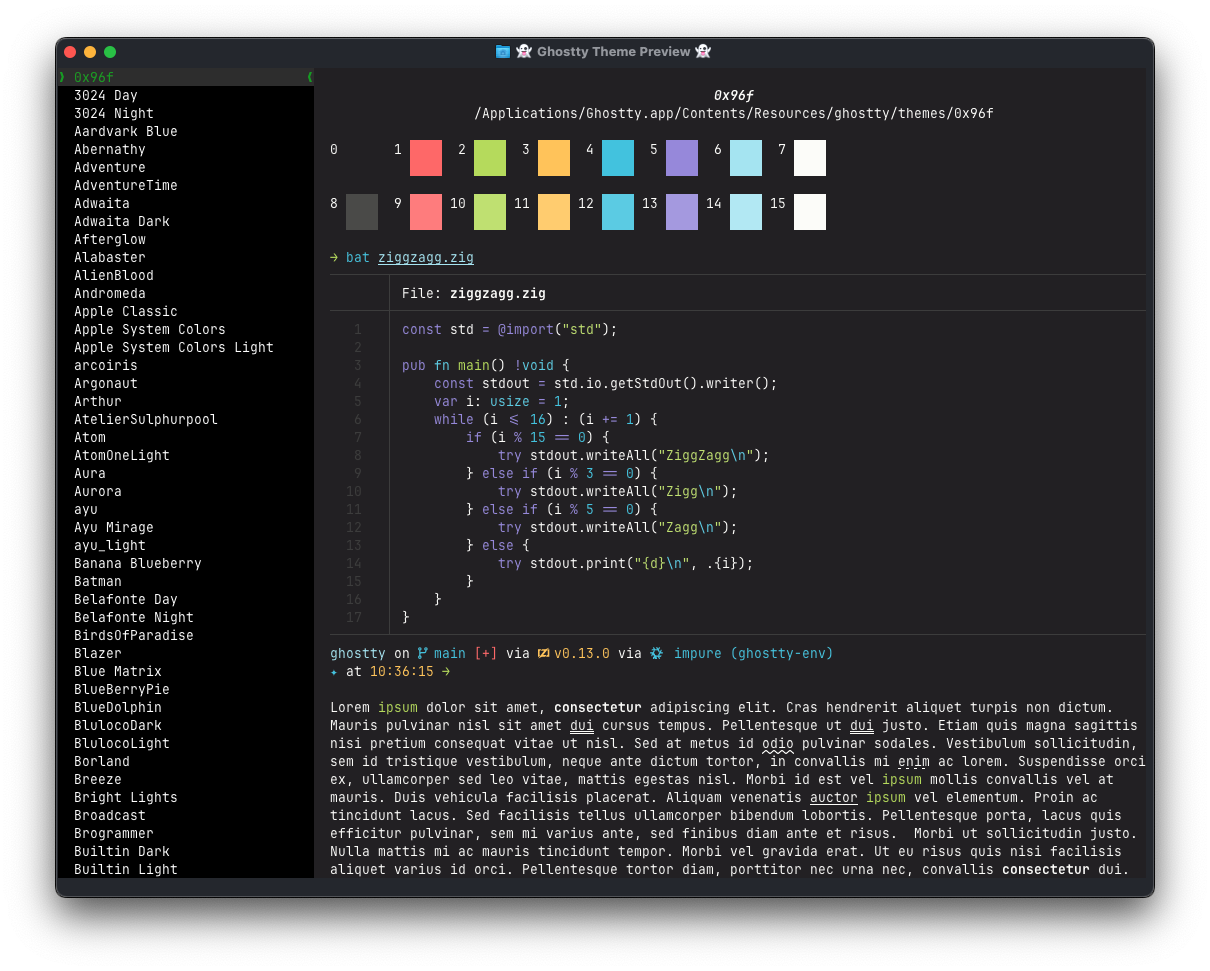
Task: Click the bright blue color swatch 12
Action: [x=618, y=212]
